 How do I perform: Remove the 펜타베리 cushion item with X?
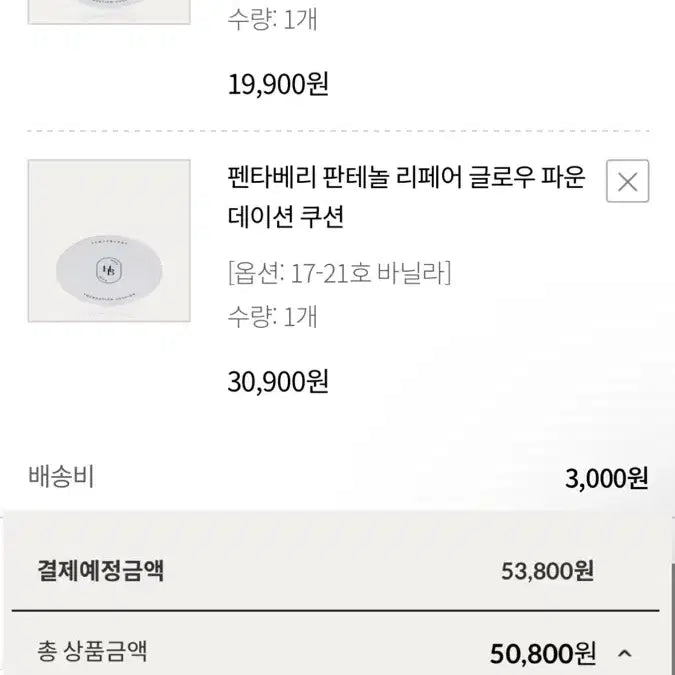tap(627, 181)
